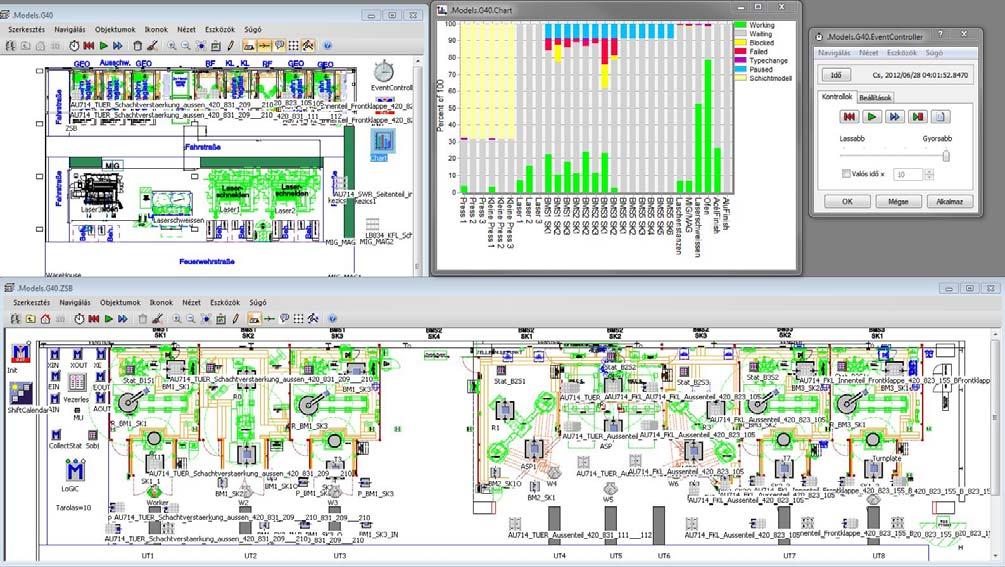
Task: Click the Idő button in EventController
Action: tap(836, 75)
